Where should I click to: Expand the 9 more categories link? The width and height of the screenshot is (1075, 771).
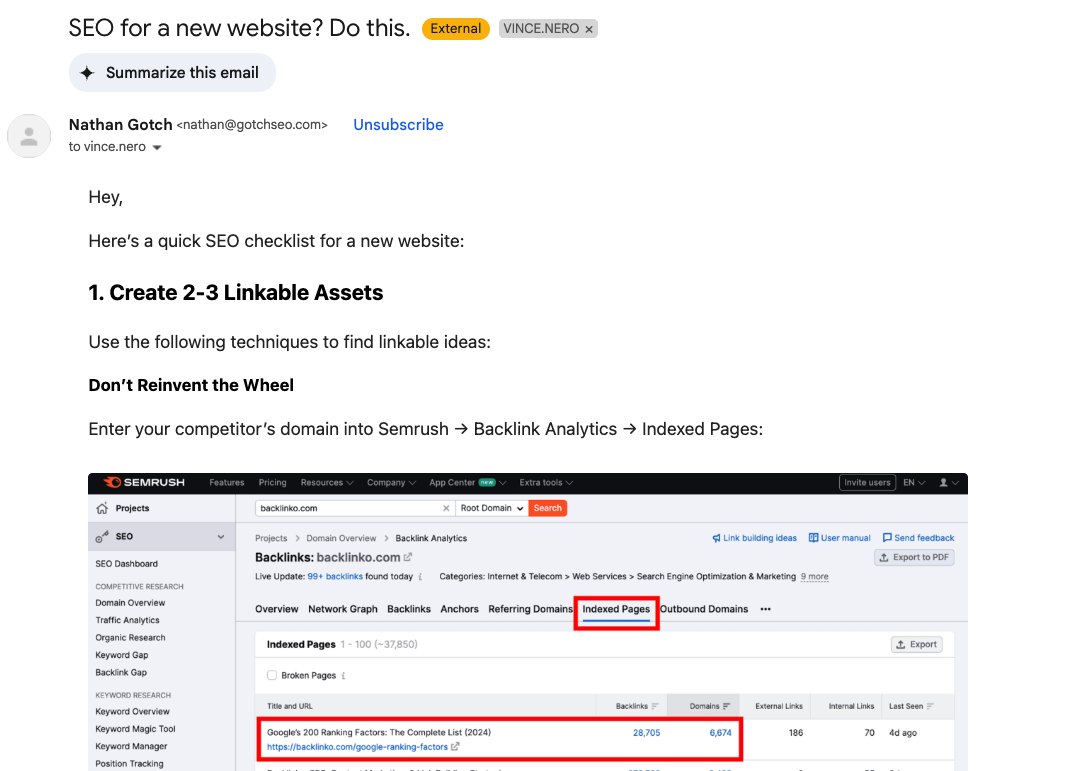point(814,576)
